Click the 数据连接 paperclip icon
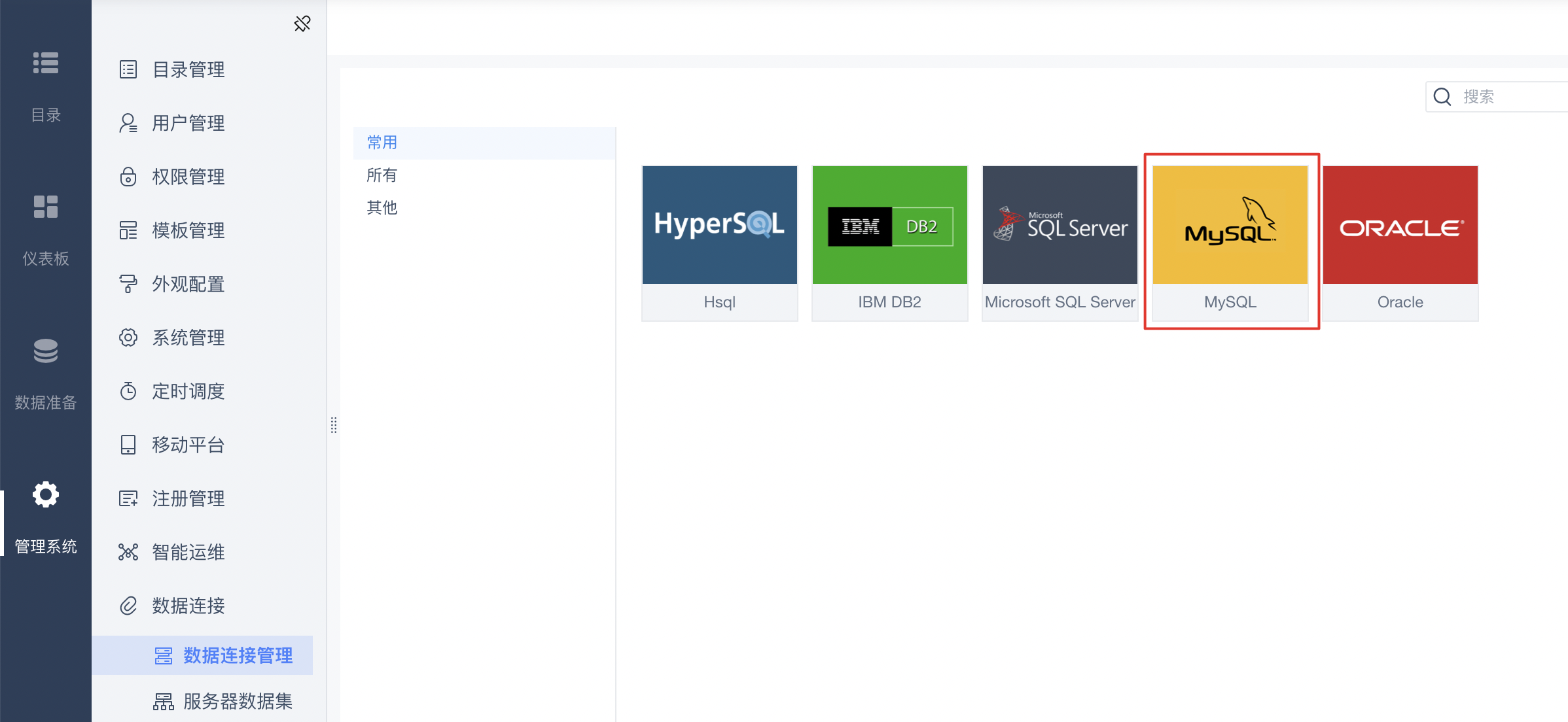This screenshot has height=722, width=1568. point(128,606)
